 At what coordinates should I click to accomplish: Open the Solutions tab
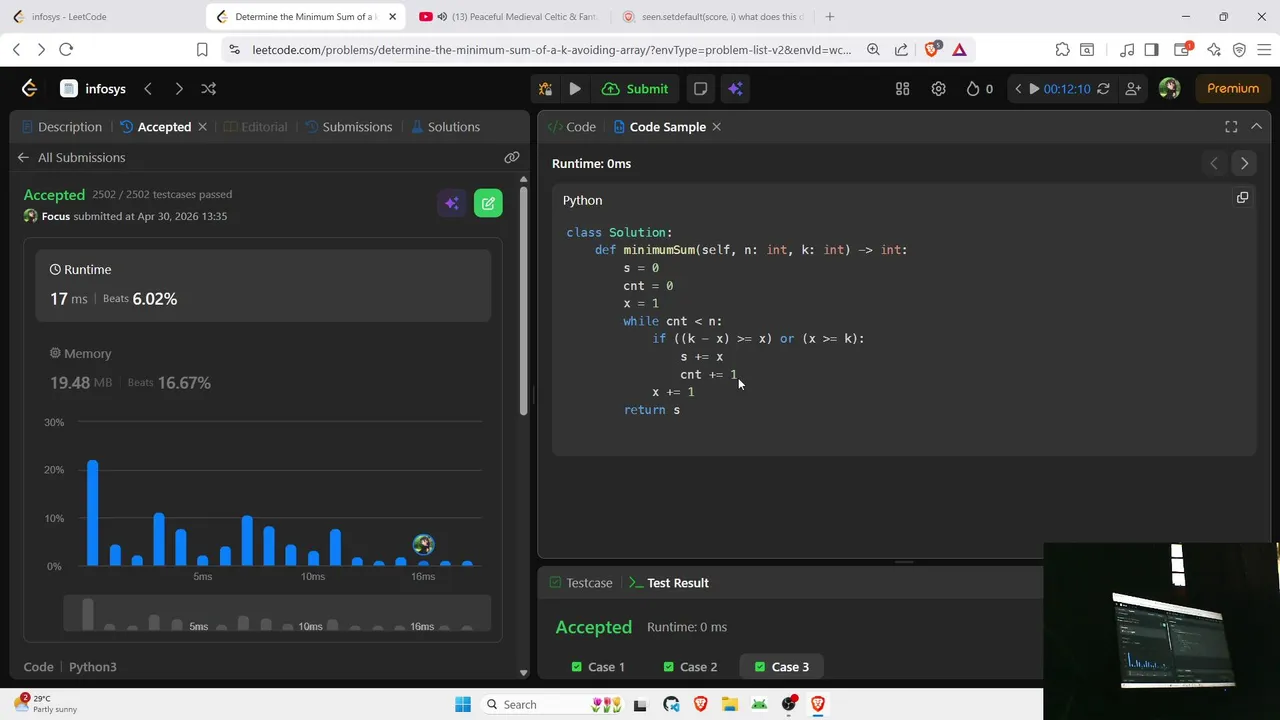click(446, 127)
